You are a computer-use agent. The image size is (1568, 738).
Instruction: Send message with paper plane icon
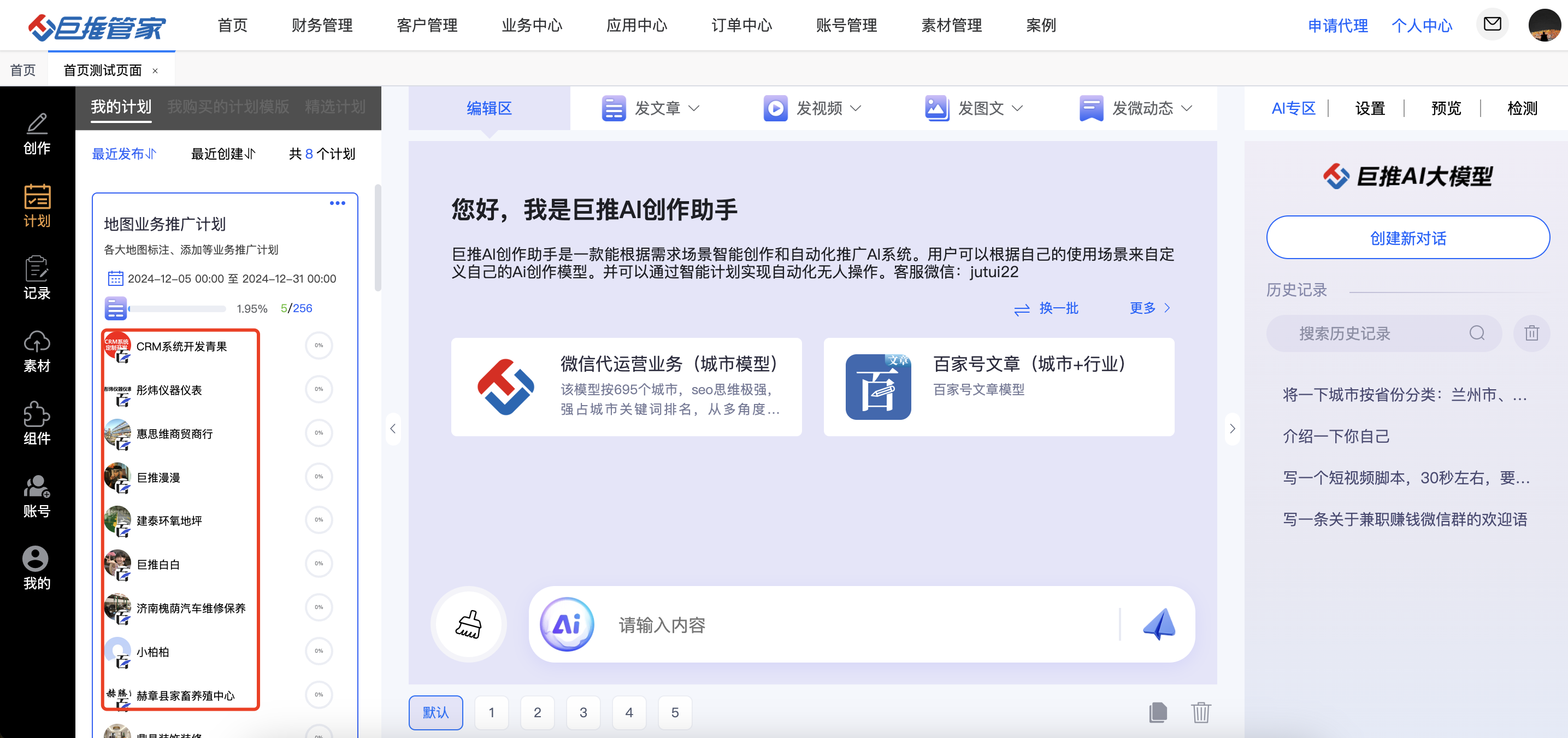(x=1159, y=624)
